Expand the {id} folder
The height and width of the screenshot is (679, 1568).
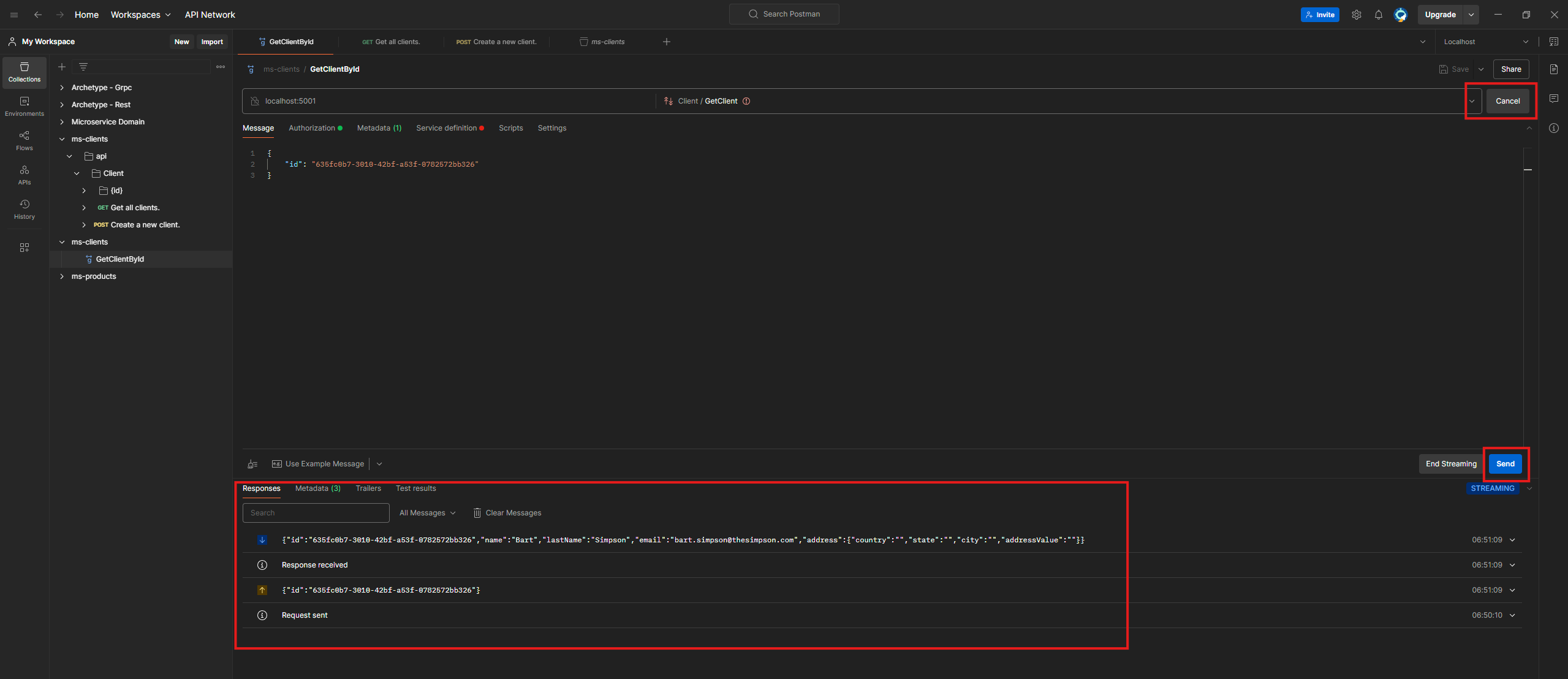click(x=84, y=191)
